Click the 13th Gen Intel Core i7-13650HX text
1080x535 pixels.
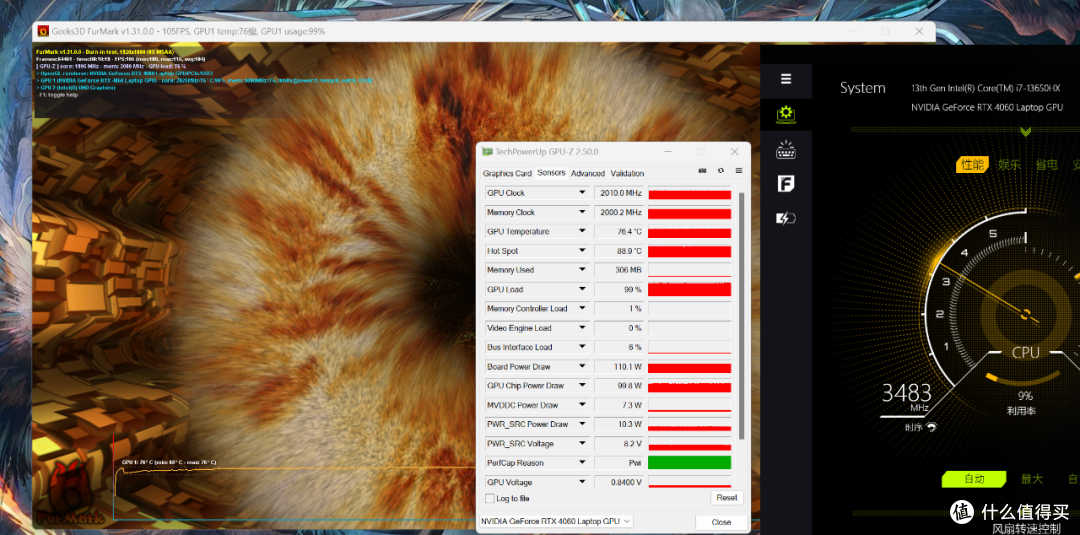[985, 88]
